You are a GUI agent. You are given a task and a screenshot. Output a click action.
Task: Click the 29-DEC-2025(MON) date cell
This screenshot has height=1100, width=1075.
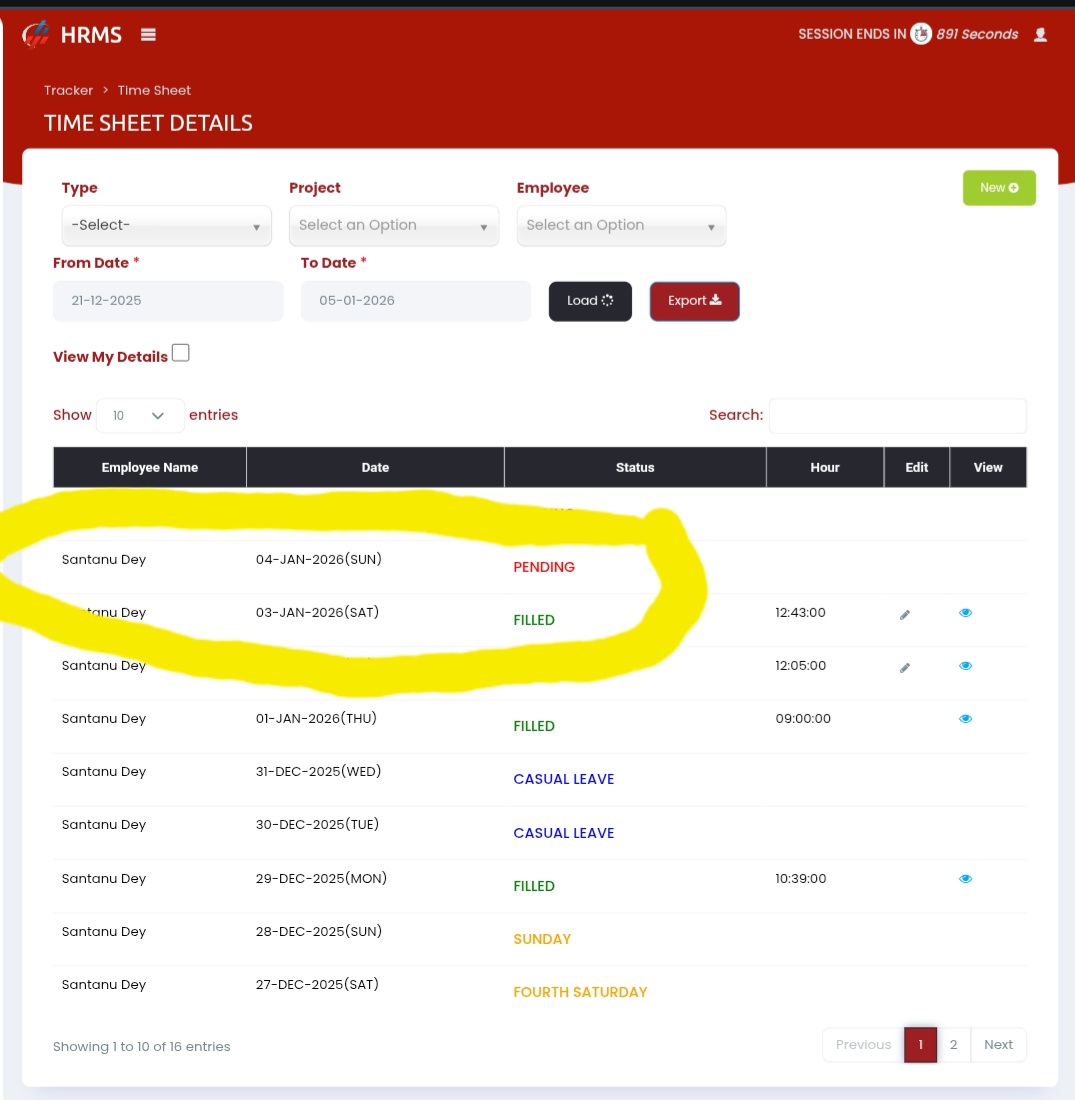tap(321, 878)
